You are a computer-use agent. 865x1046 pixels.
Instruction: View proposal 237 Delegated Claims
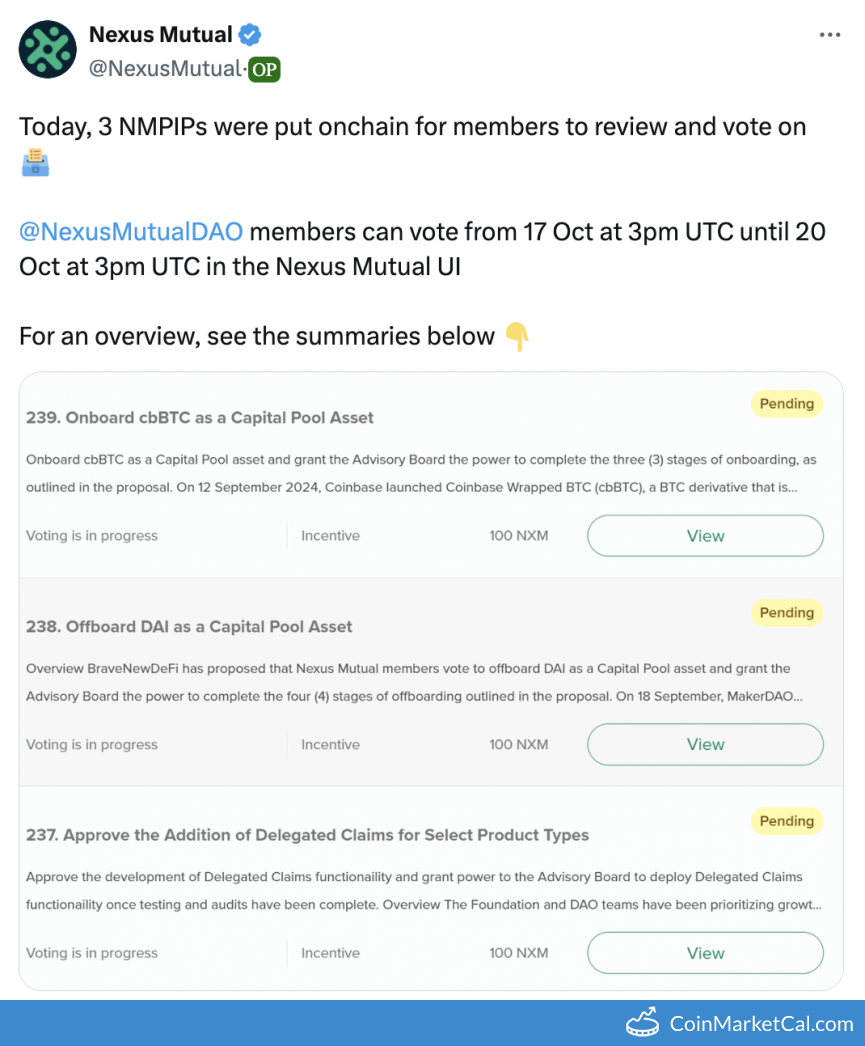(x=705, y=953)
